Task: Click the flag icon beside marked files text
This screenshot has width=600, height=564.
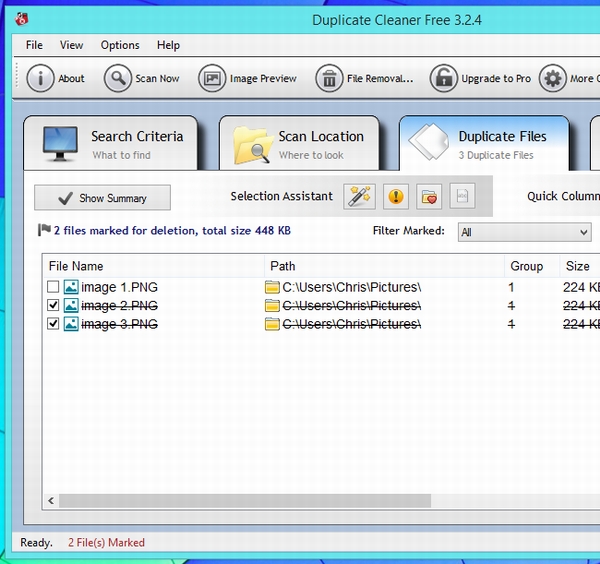Action: (x=44, y=230)
